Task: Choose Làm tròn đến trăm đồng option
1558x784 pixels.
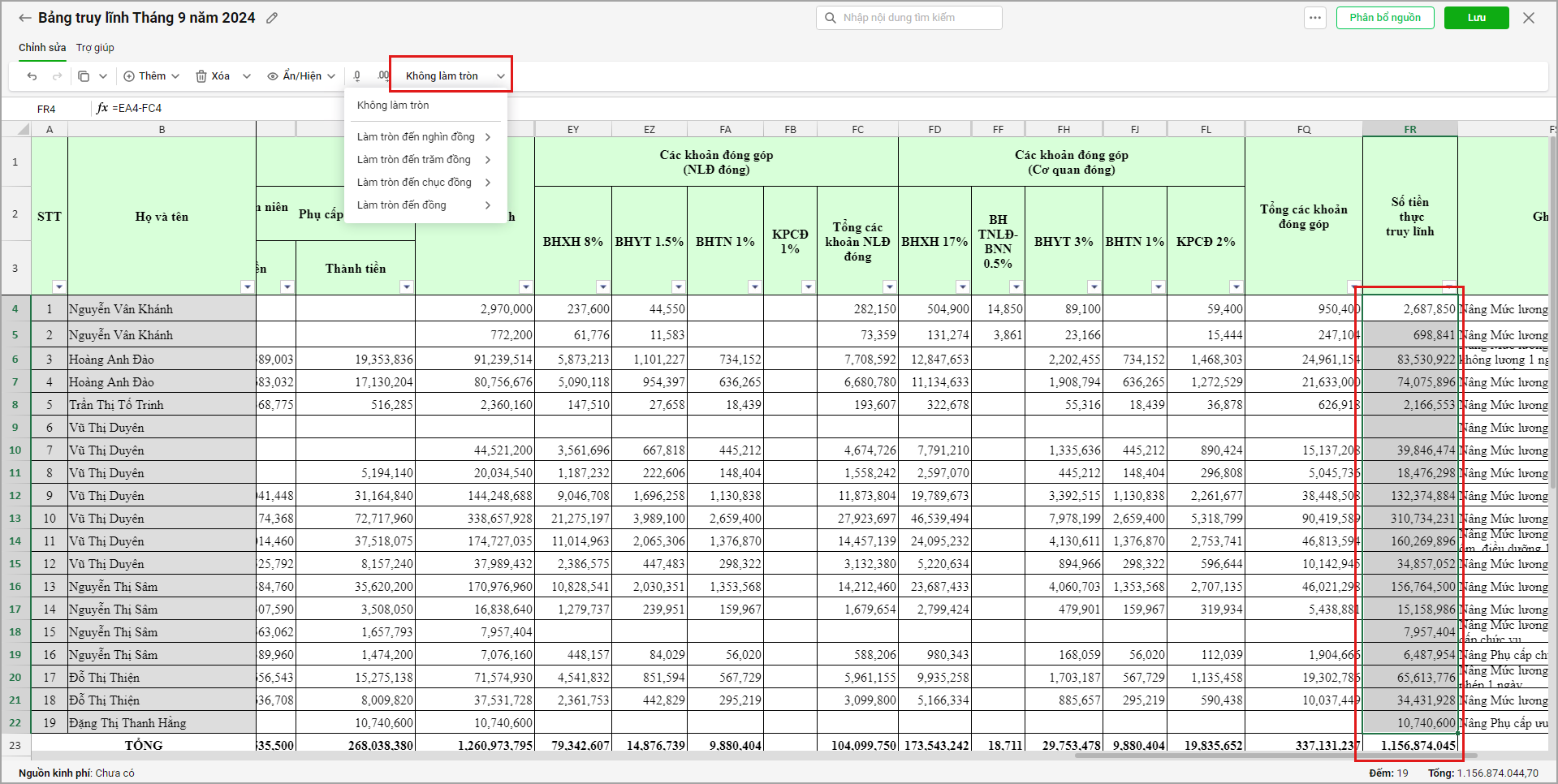Action: click(414, 160)
